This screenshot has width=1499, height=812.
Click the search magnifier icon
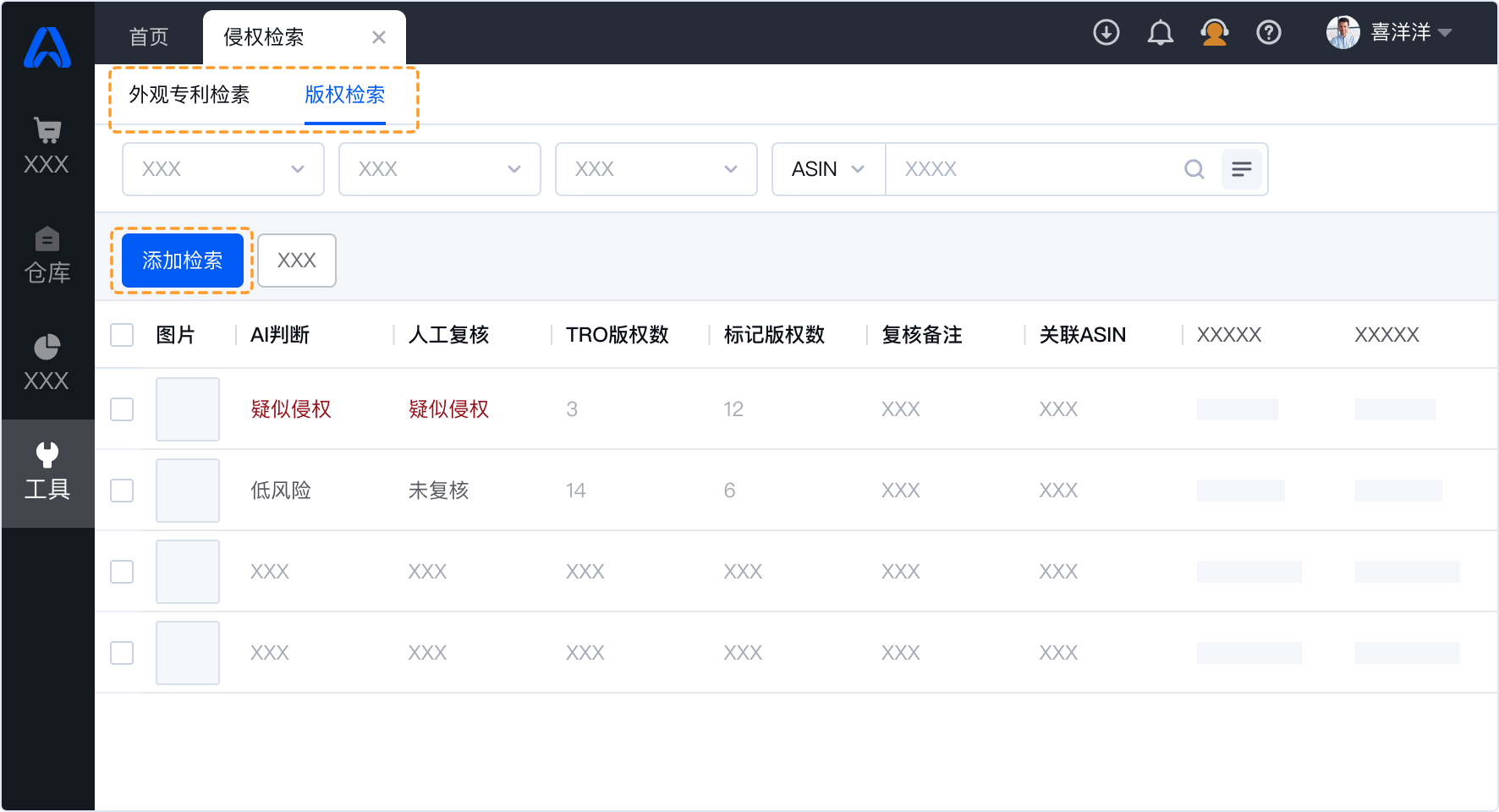[1194, 169]
